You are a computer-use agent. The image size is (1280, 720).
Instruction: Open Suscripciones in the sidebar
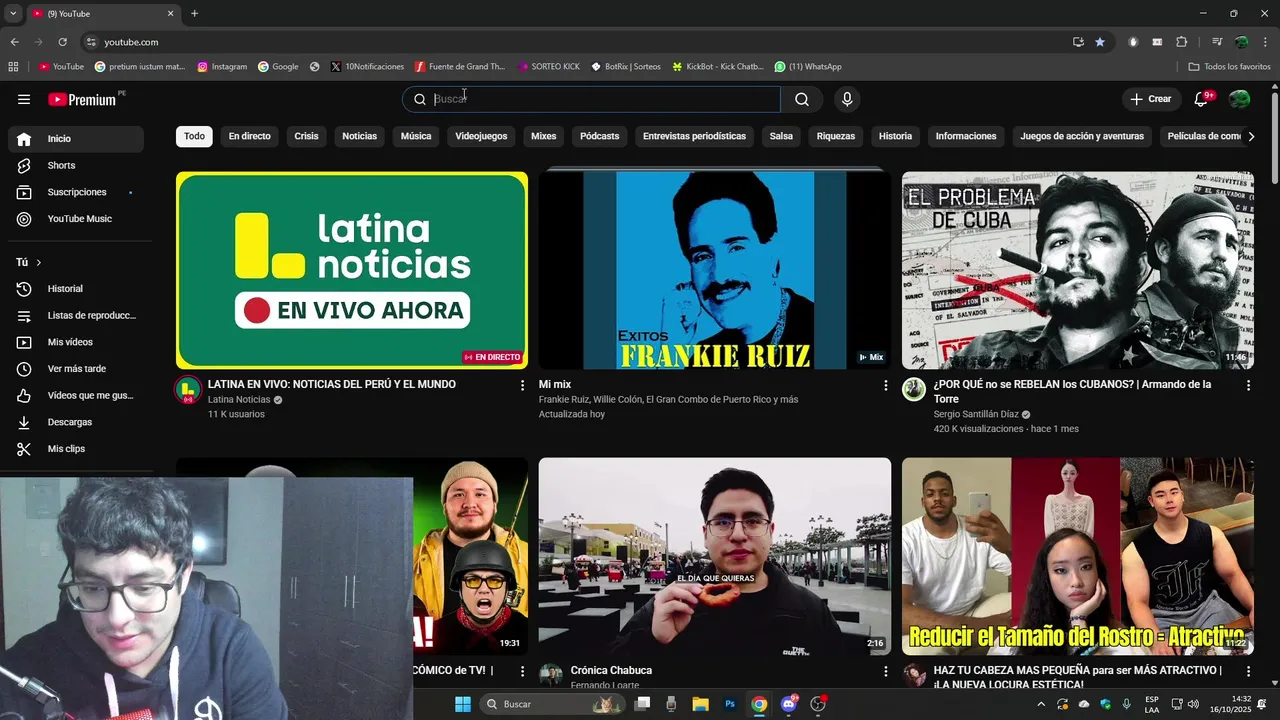[x=76, y=192]
